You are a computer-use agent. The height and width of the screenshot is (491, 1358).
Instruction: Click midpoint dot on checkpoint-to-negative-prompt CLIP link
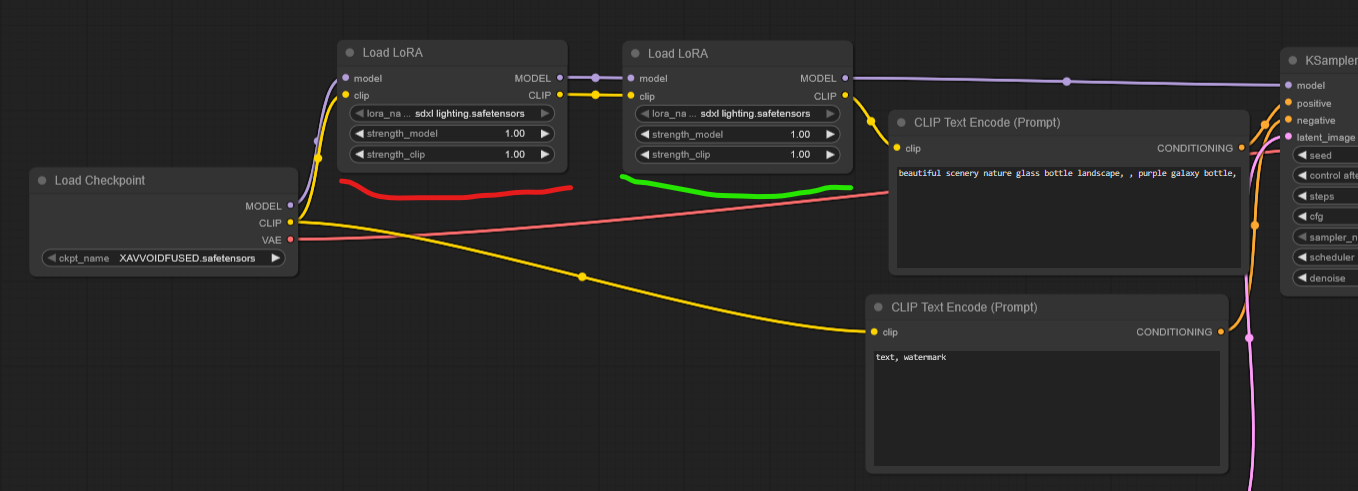tap(582, 277)
